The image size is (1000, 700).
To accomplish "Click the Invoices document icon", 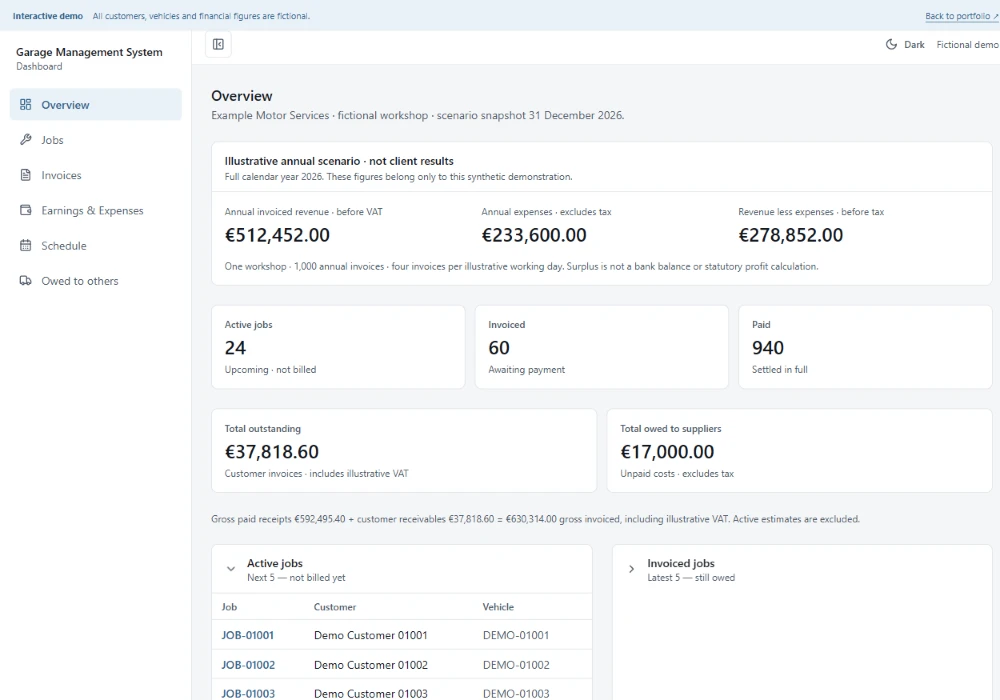I will point(26,175).
